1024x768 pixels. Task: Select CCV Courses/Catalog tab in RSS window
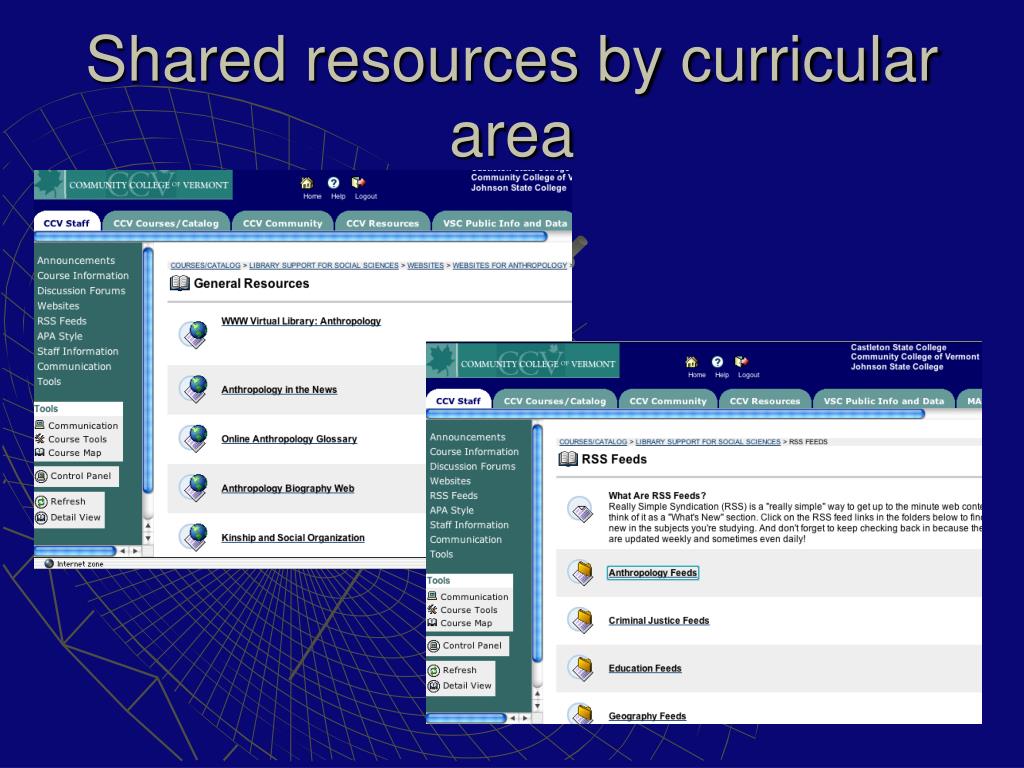pos(555,401)
